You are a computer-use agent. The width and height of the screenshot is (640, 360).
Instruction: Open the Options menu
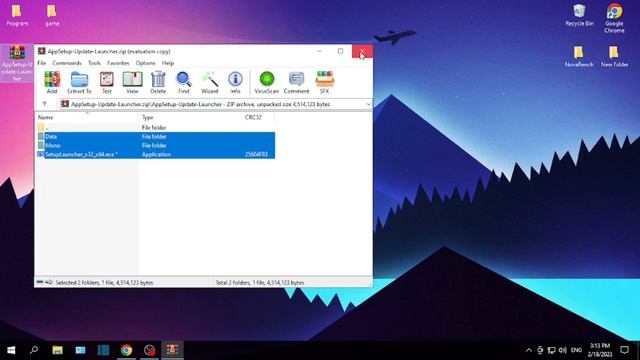tap(146, 63)
